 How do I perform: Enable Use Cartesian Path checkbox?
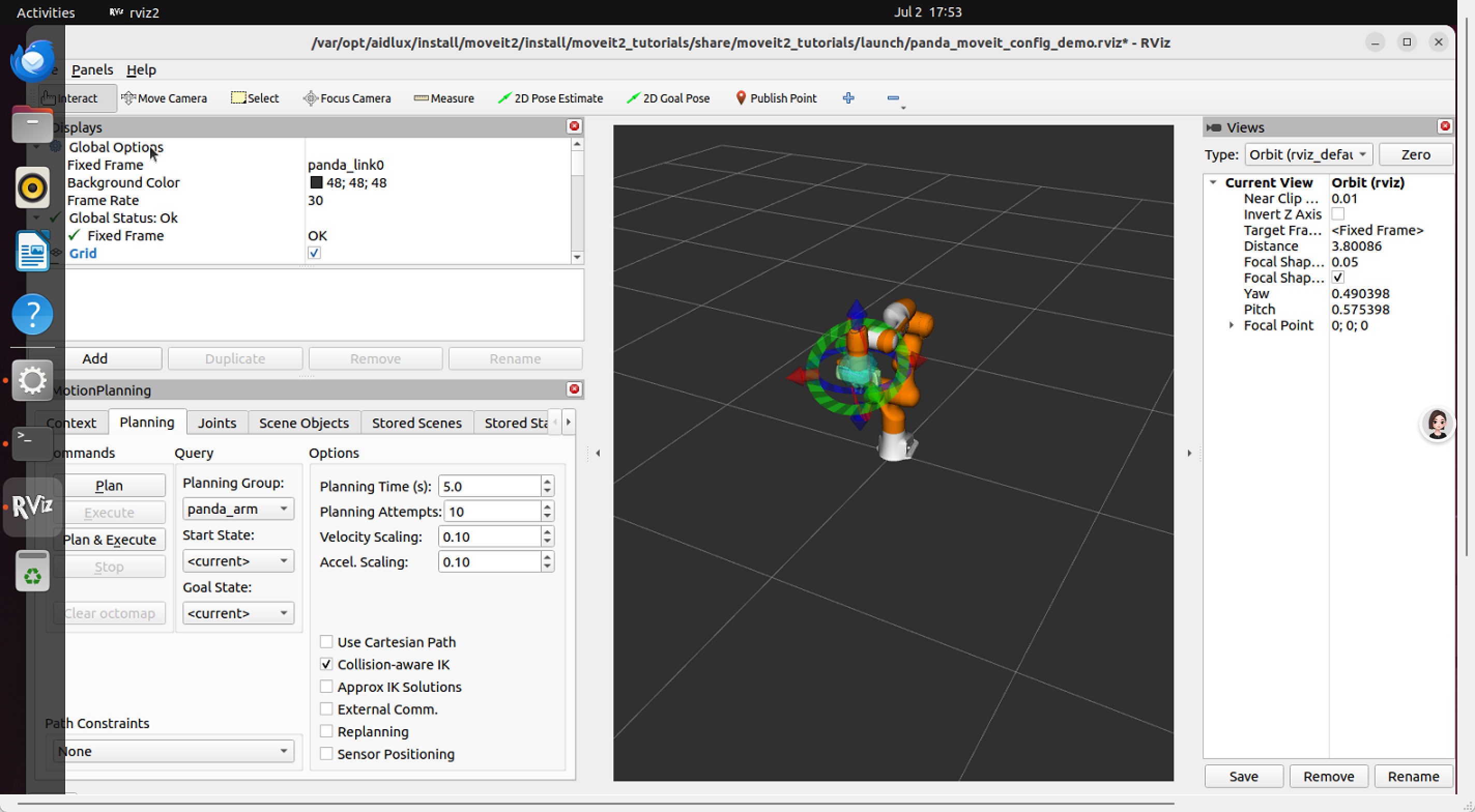[x=326, y=641]
